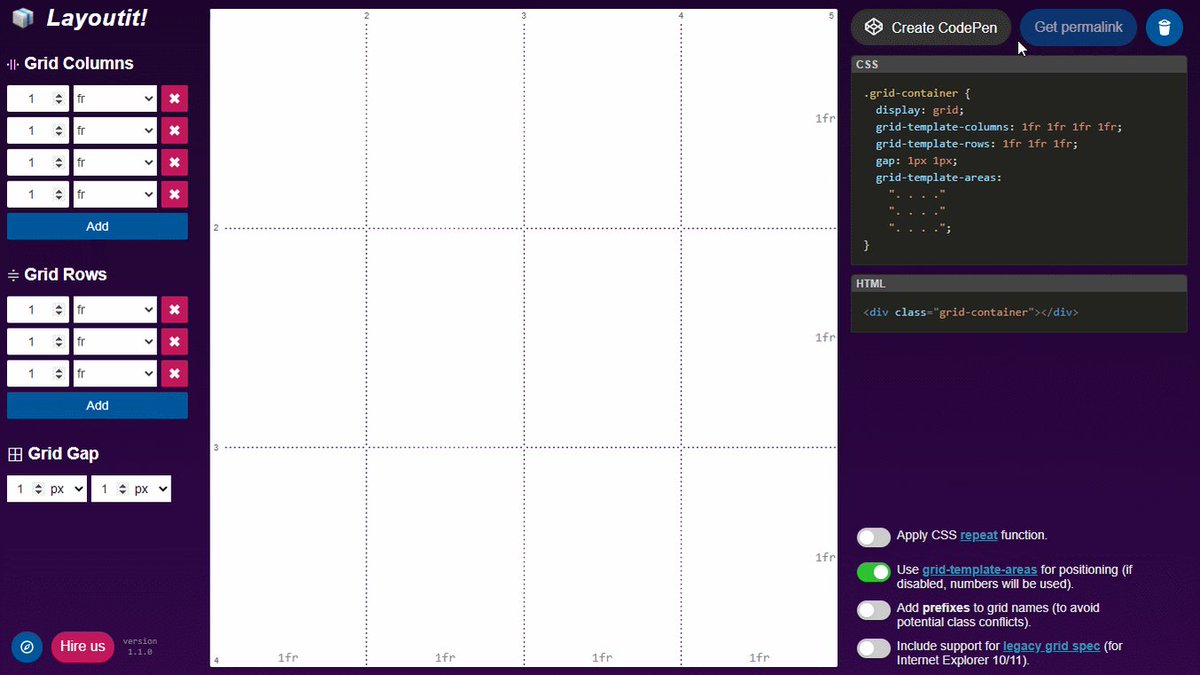1200x675 pixels.
Task: Open the unit dropdown of the second column
Action: click(x=115, y=130)
